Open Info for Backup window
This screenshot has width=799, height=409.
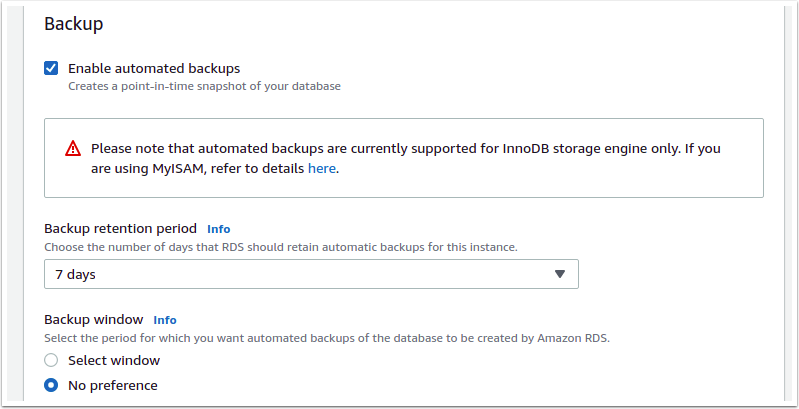pyautogui.click(x=165, y=320)
